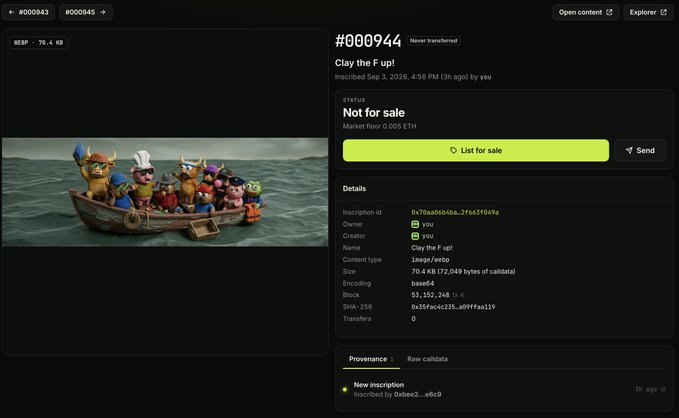
Task: Click the external link icon beside 3h ago
Action: 663,389
